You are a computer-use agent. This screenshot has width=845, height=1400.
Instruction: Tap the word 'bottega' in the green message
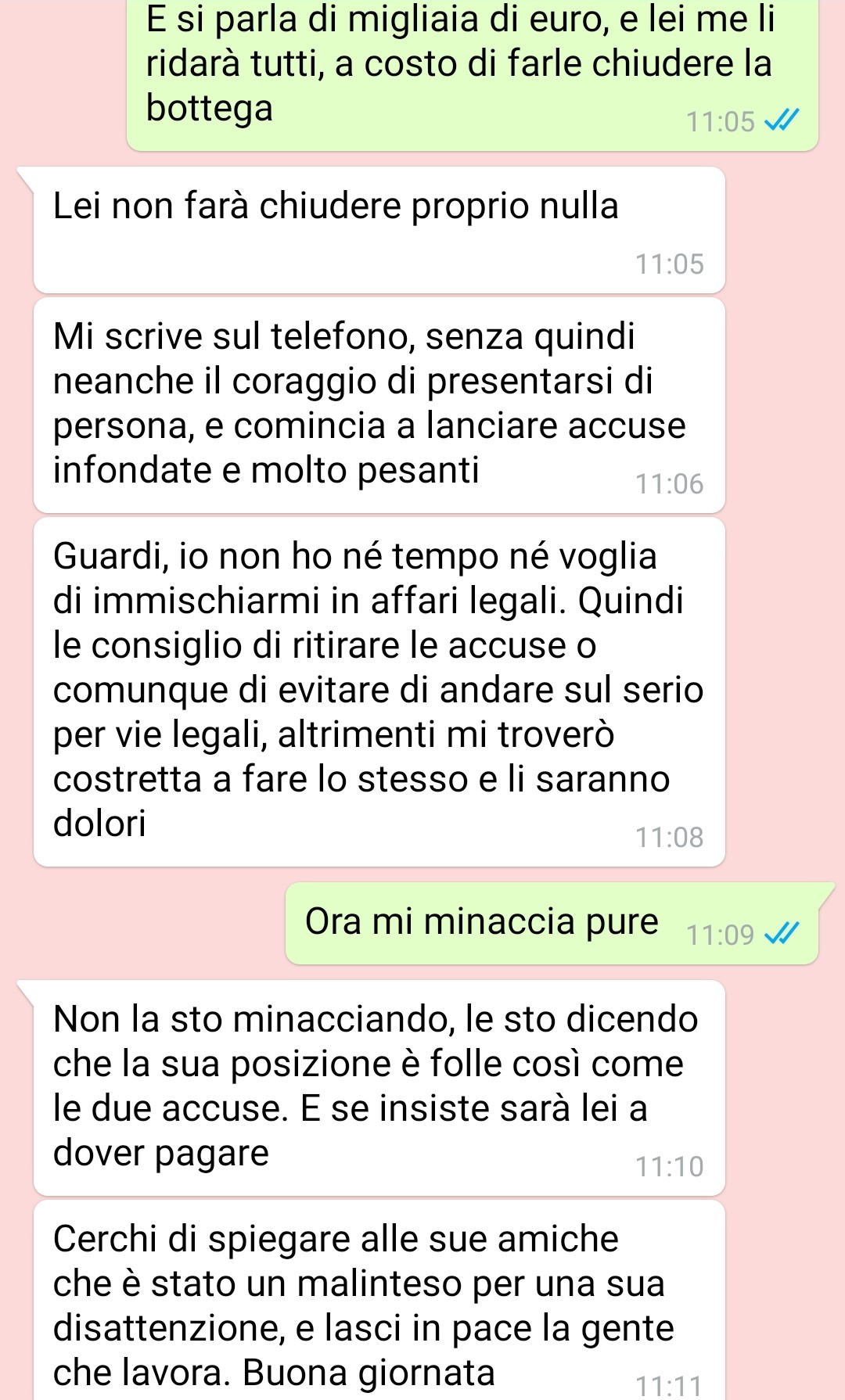(x=210, y=109)
